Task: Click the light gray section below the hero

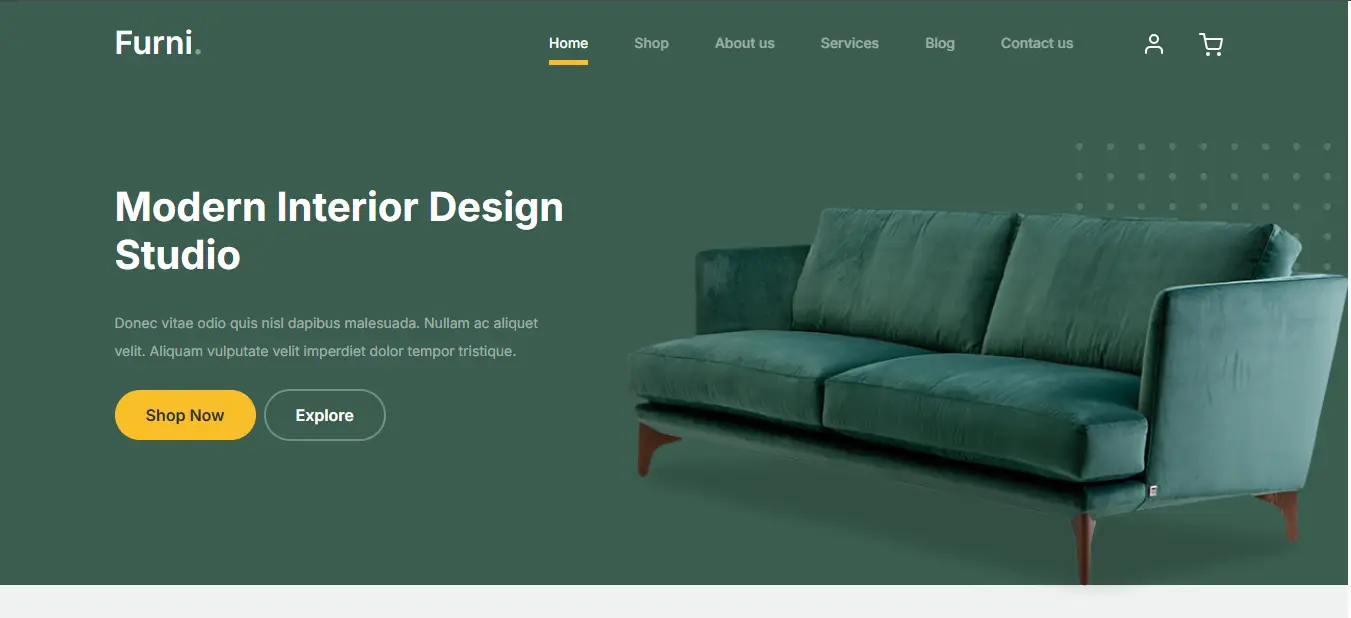Action: point(675,601)
